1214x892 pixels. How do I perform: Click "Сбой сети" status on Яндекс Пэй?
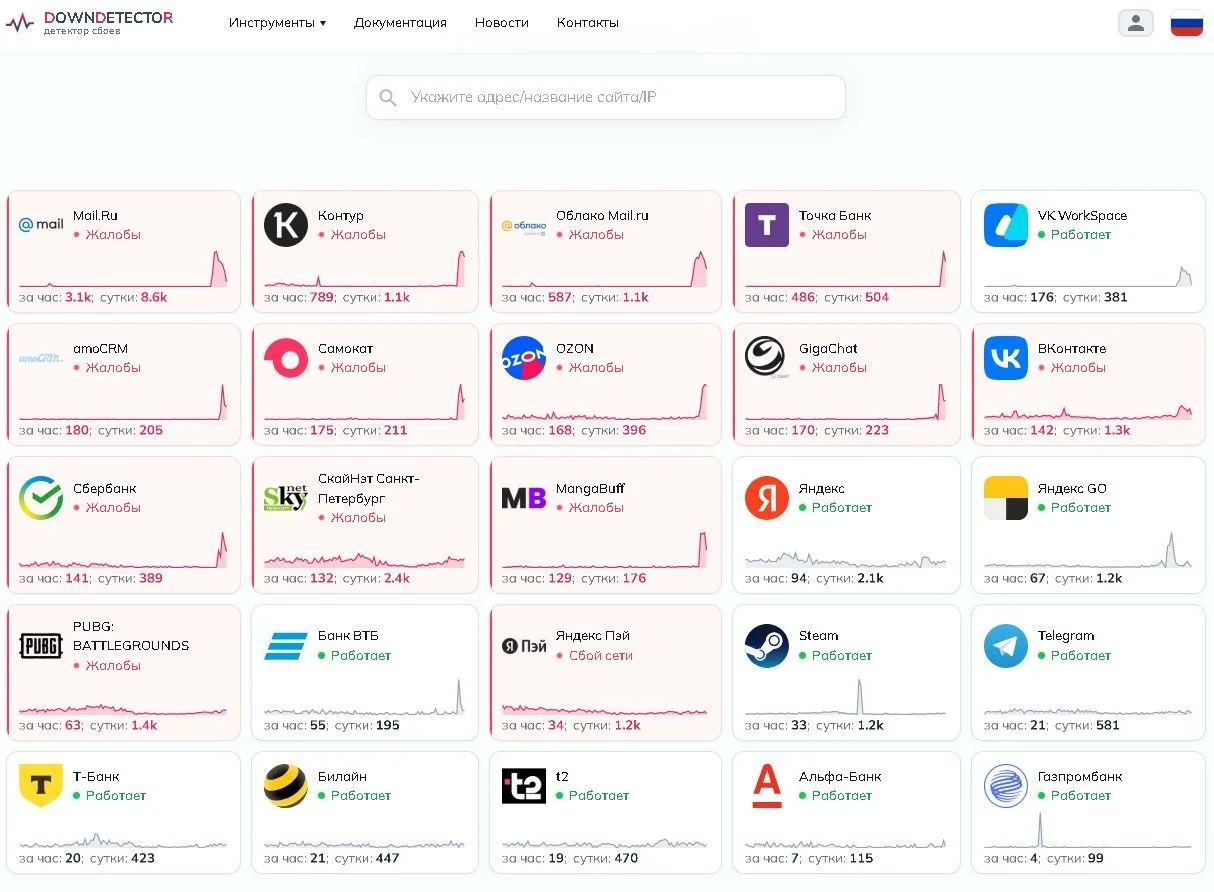595,656
